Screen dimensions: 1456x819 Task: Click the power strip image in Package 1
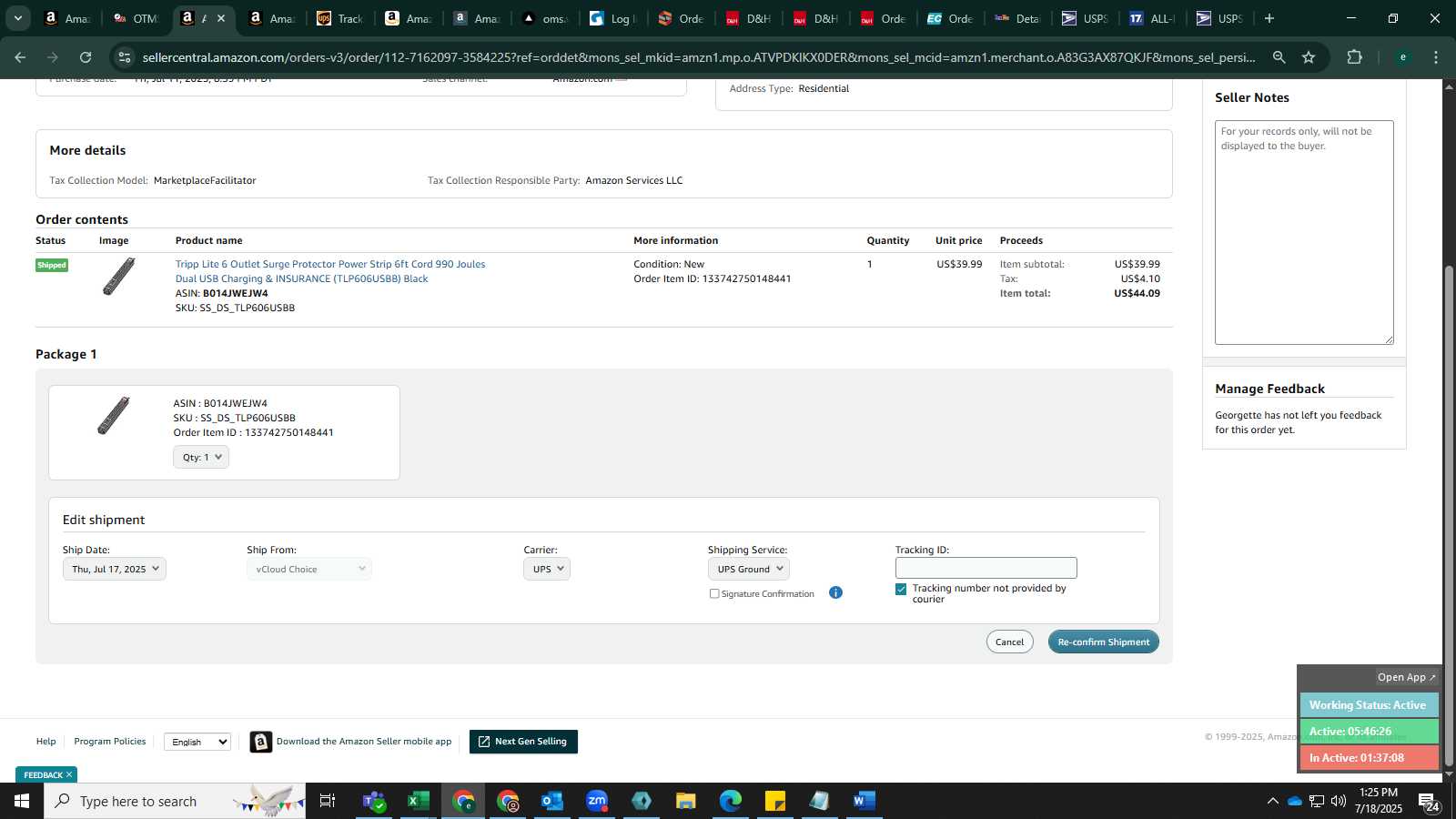point(114,415)
